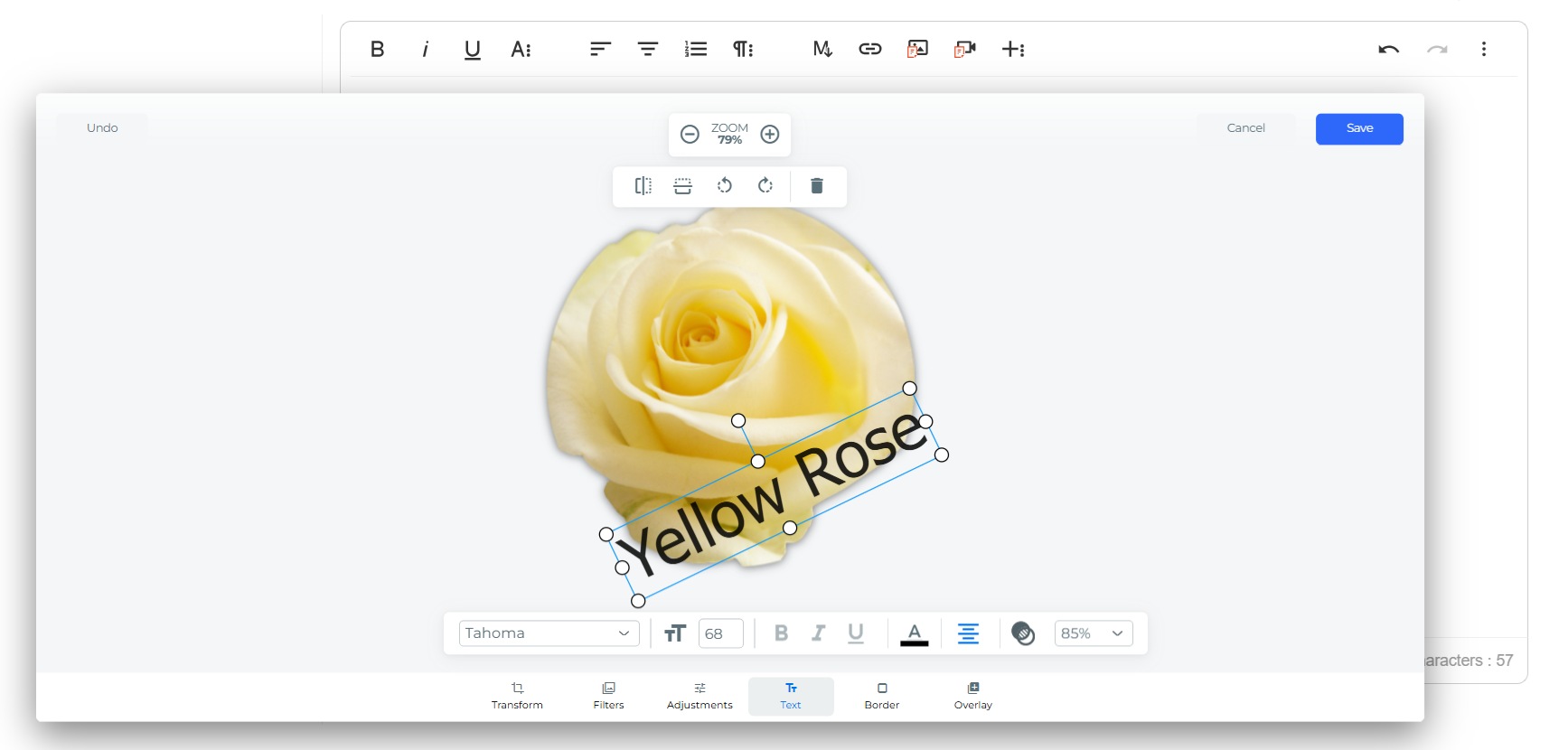The height and width of the screenshot is (750, 1568).
Task: Open the text color swatch
Action: 915,633
